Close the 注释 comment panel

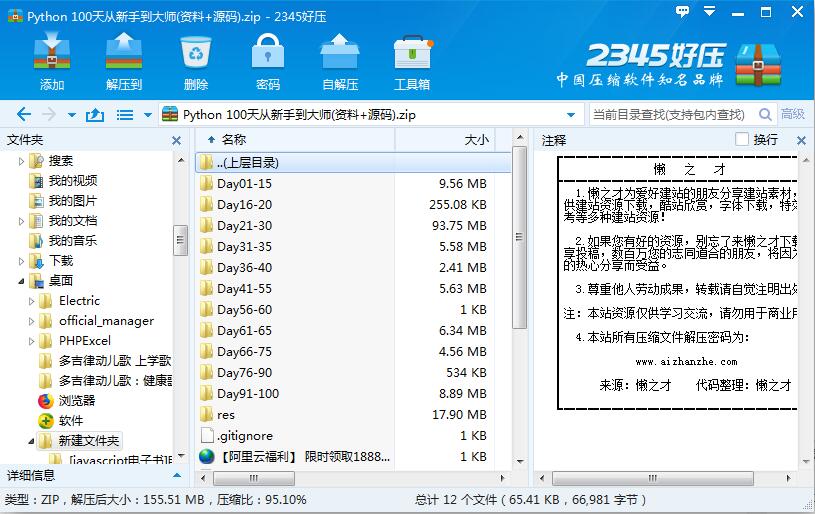click(801, 140)
